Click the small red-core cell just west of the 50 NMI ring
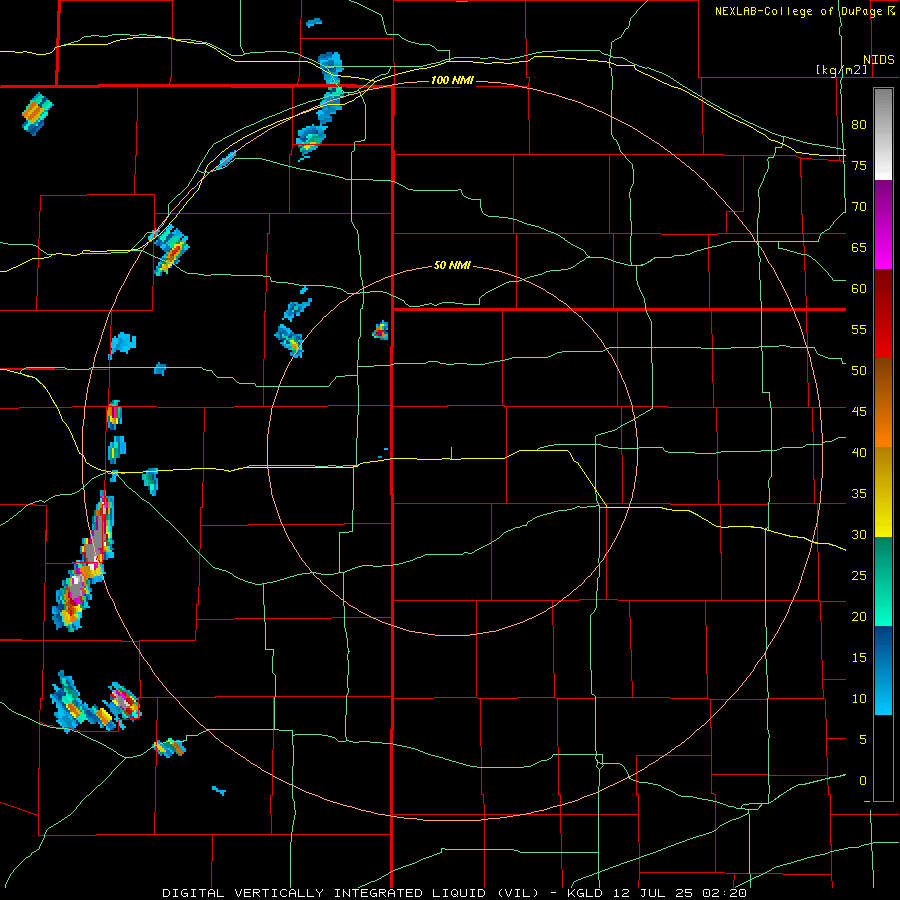 pos(381,331)
